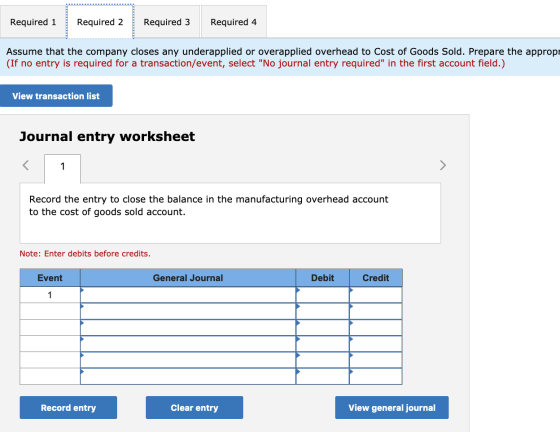
Task: Click the Debit field in the fourth row
Action: point(322,344)
